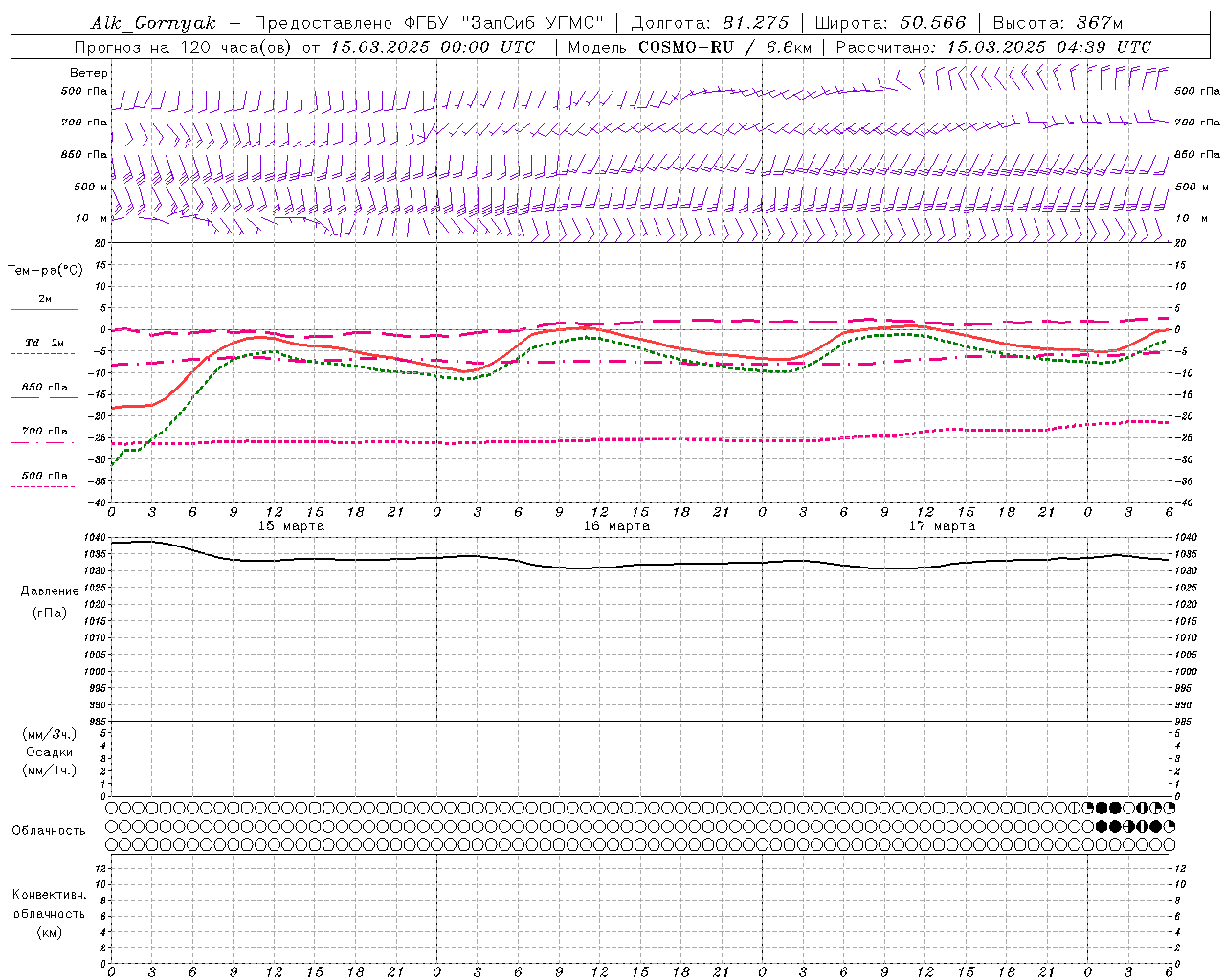Click the Широта: 50.566 latitude value
Screen dimensions: 1225x980
coord(891,23)
